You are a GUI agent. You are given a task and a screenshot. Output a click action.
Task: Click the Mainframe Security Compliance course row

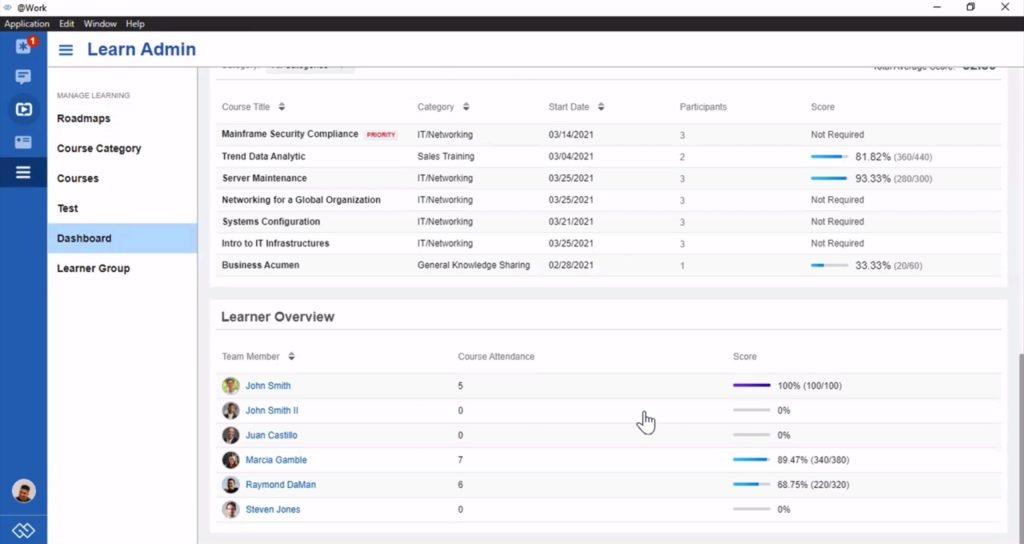click(289, 134)
